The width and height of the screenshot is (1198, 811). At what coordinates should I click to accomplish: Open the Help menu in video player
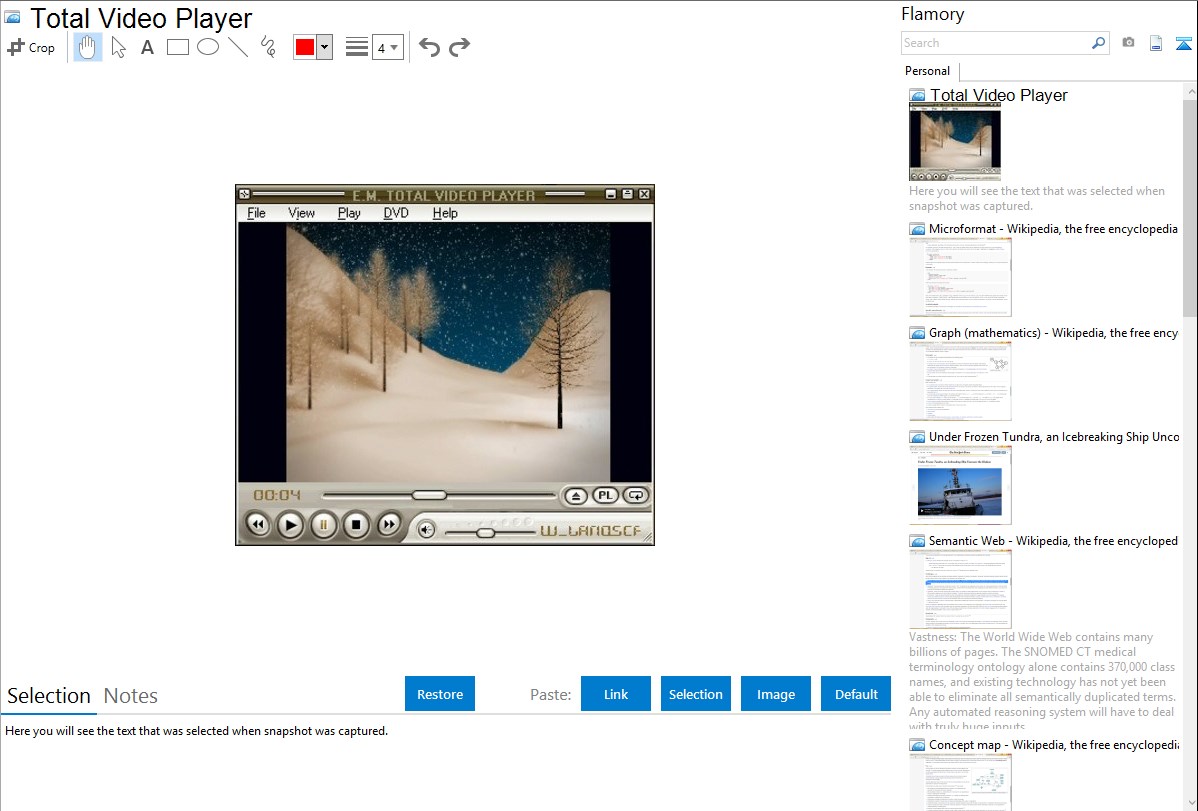pyautogui.click(x=445, y=213)
